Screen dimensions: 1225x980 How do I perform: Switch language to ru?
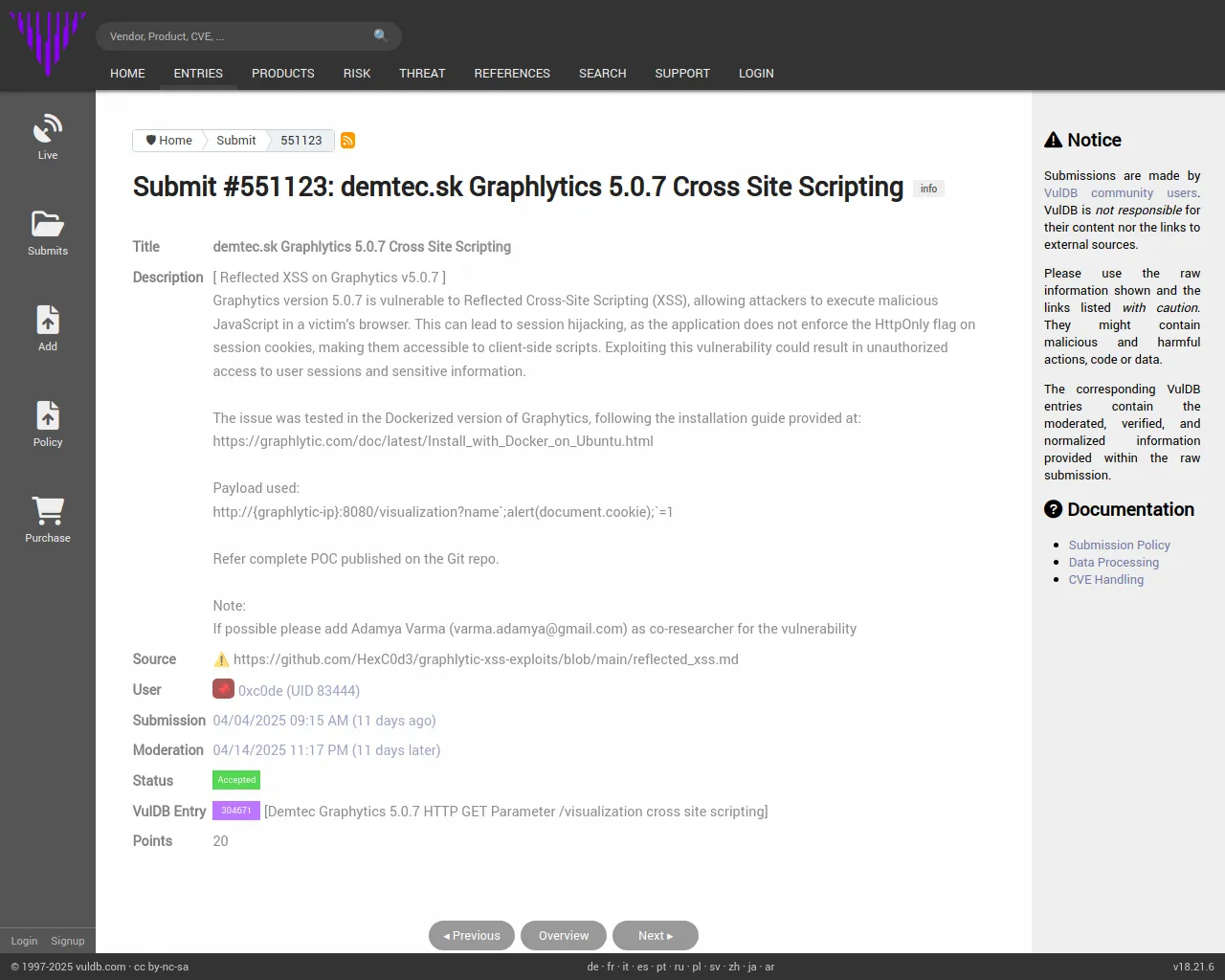tap(679, 967)
